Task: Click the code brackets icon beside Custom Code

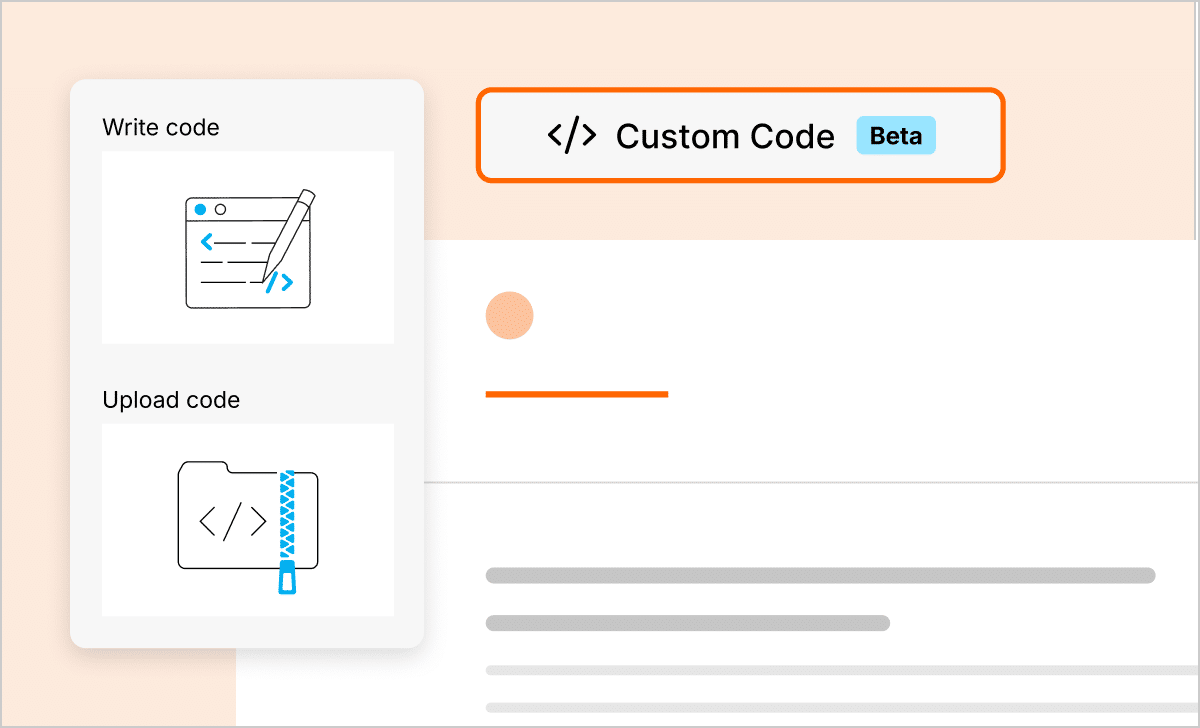Action: [x=572, y=136]
